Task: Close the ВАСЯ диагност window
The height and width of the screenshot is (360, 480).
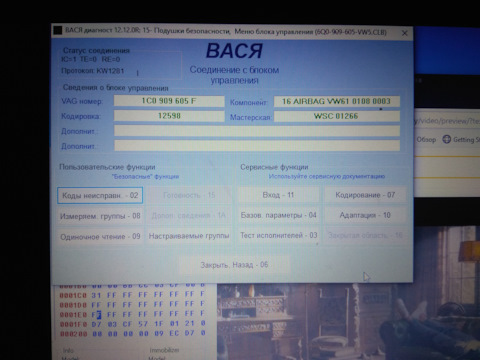Action: [x=405, y=33]
